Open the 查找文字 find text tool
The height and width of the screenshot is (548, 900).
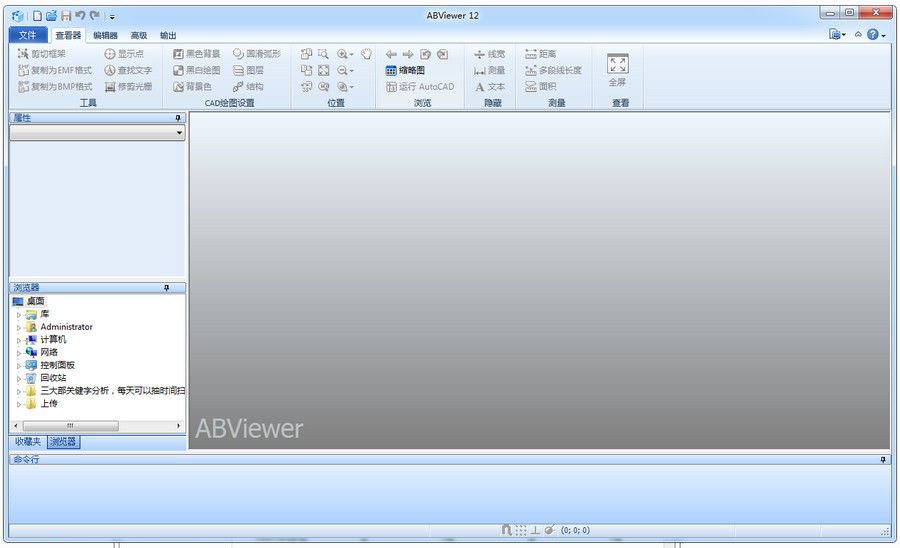(128, 70)
